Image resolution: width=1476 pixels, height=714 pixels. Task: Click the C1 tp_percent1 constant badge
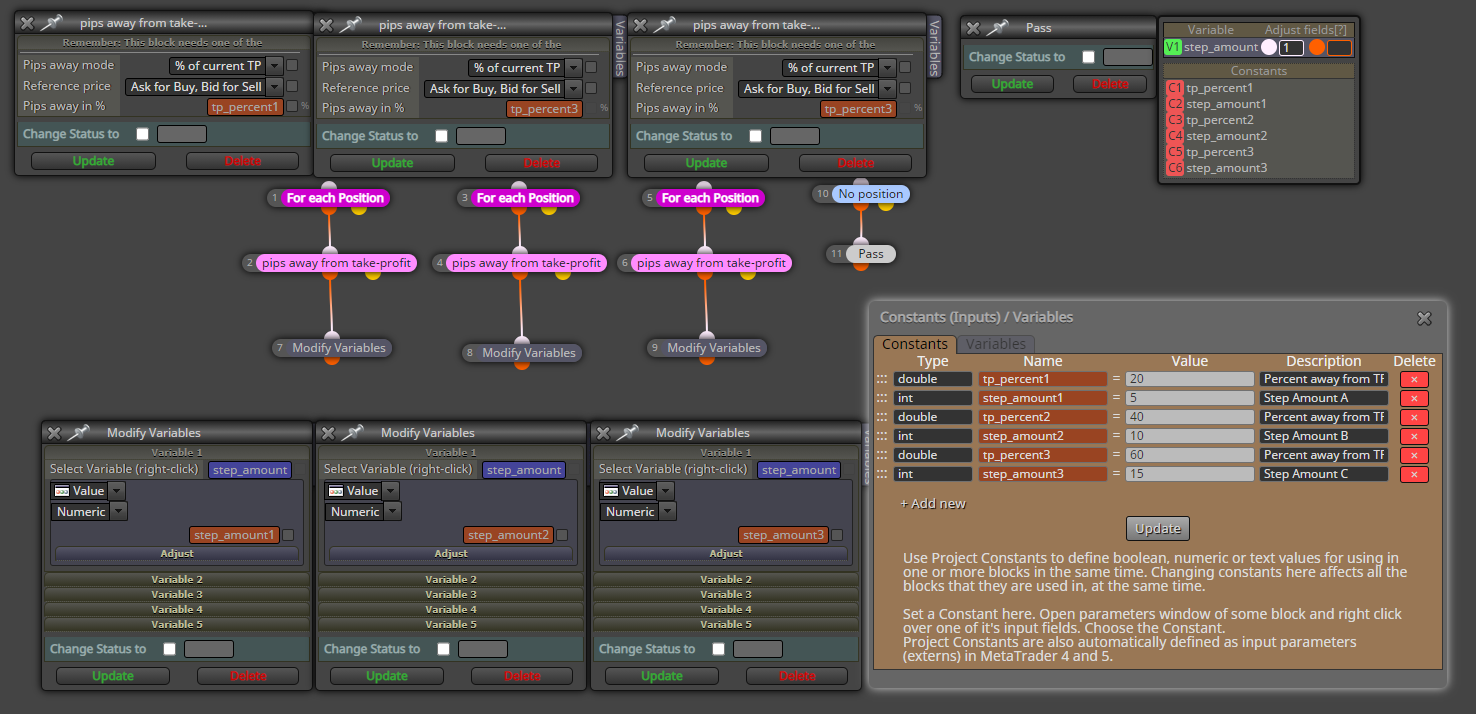pyautogui.click(x=1174, y=88)
